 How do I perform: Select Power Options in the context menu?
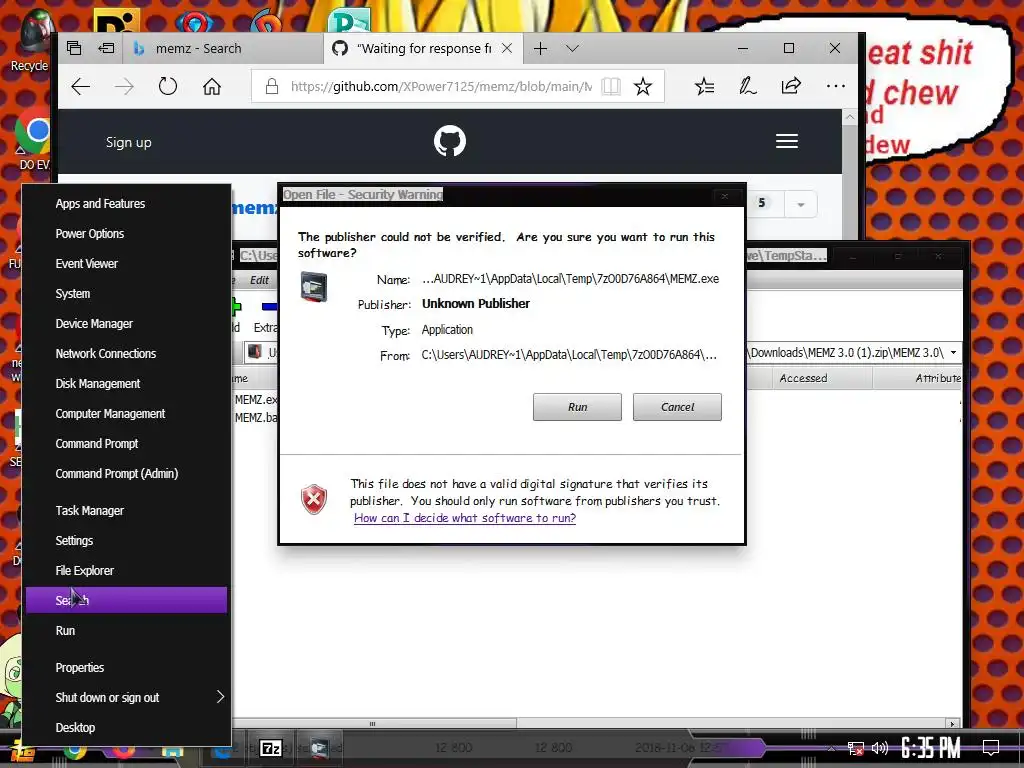pyautogui.click(x=89, y=234)
